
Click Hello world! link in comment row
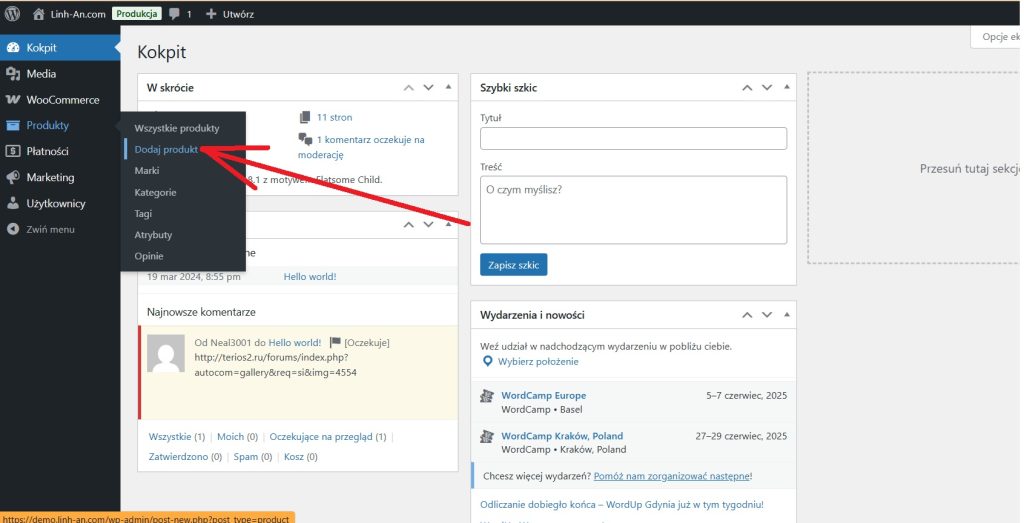point(295,343)
